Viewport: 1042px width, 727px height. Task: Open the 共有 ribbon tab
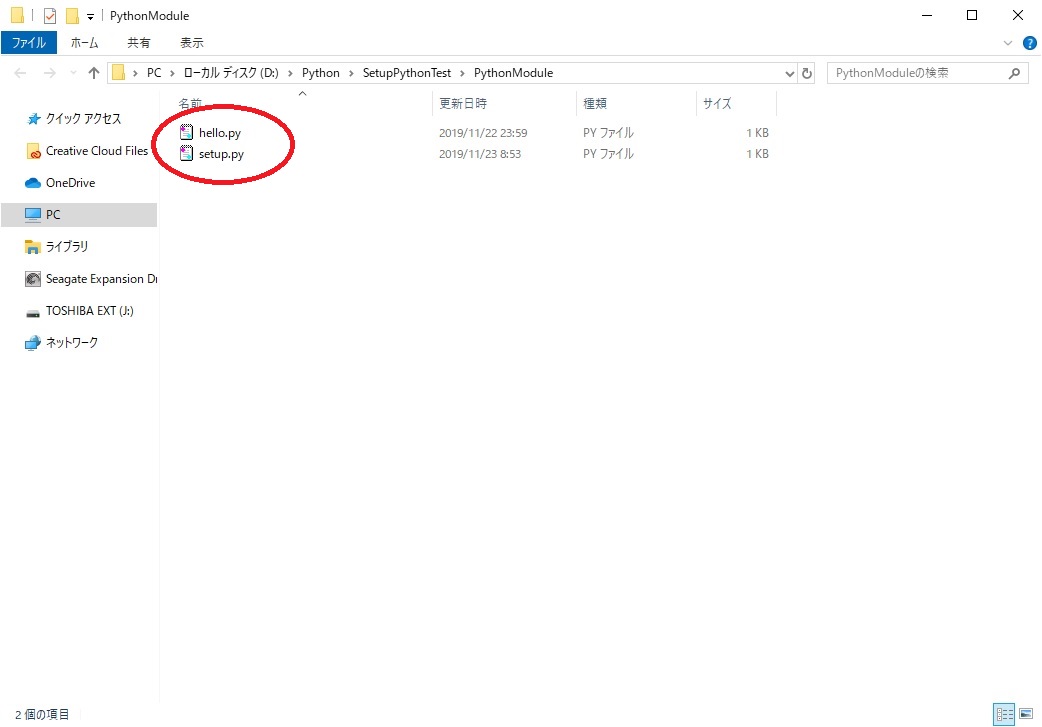pyautogui.click(x=138, y=43)
